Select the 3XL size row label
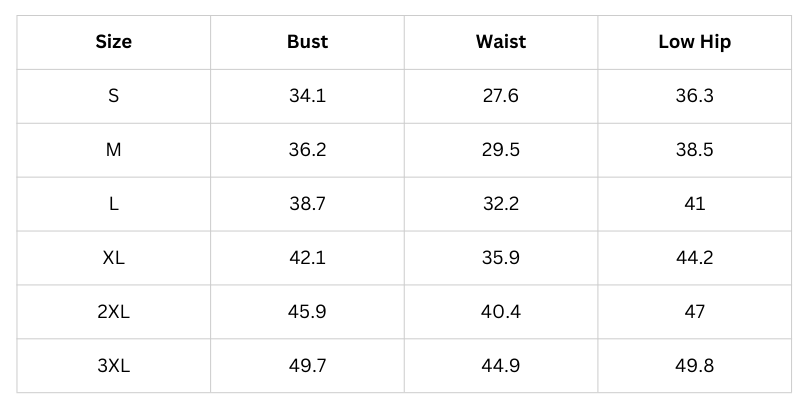 (113, 366)
